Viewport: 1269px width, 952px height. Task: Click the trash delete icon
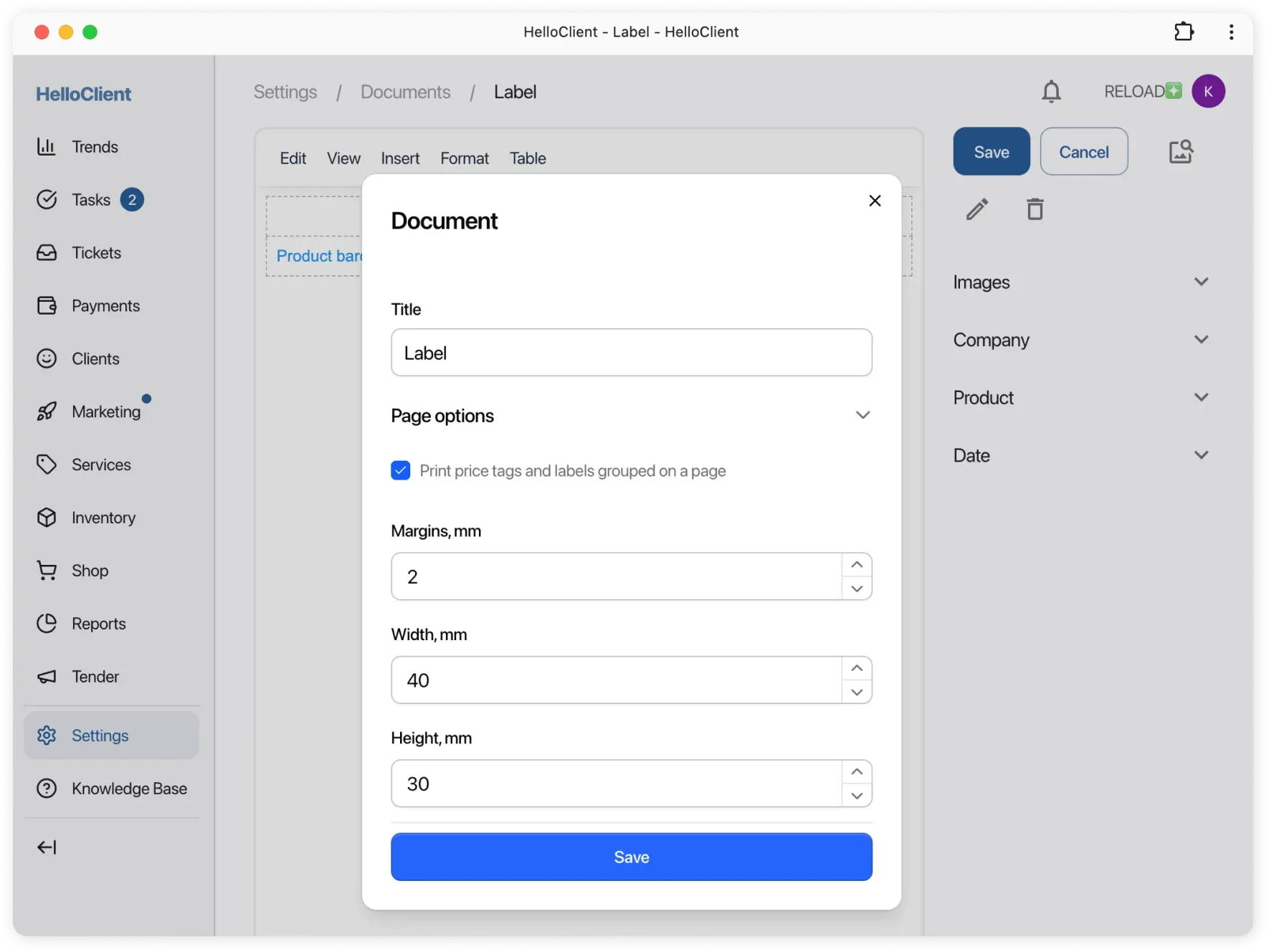[x=1035, y=209]
